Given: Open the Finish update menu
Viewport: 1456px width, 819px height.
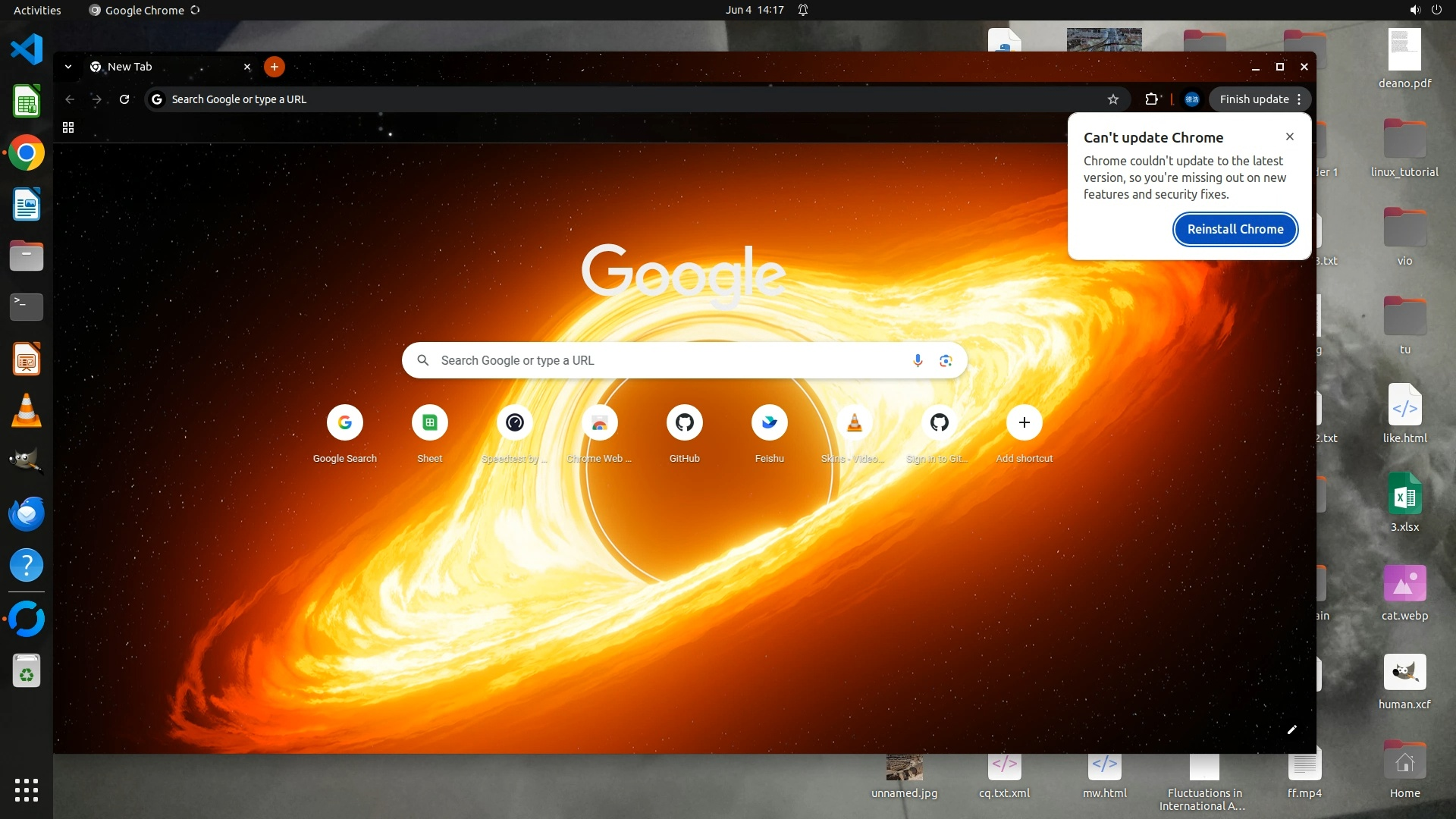Looking at the screenshot, I should click(1260, 99).
